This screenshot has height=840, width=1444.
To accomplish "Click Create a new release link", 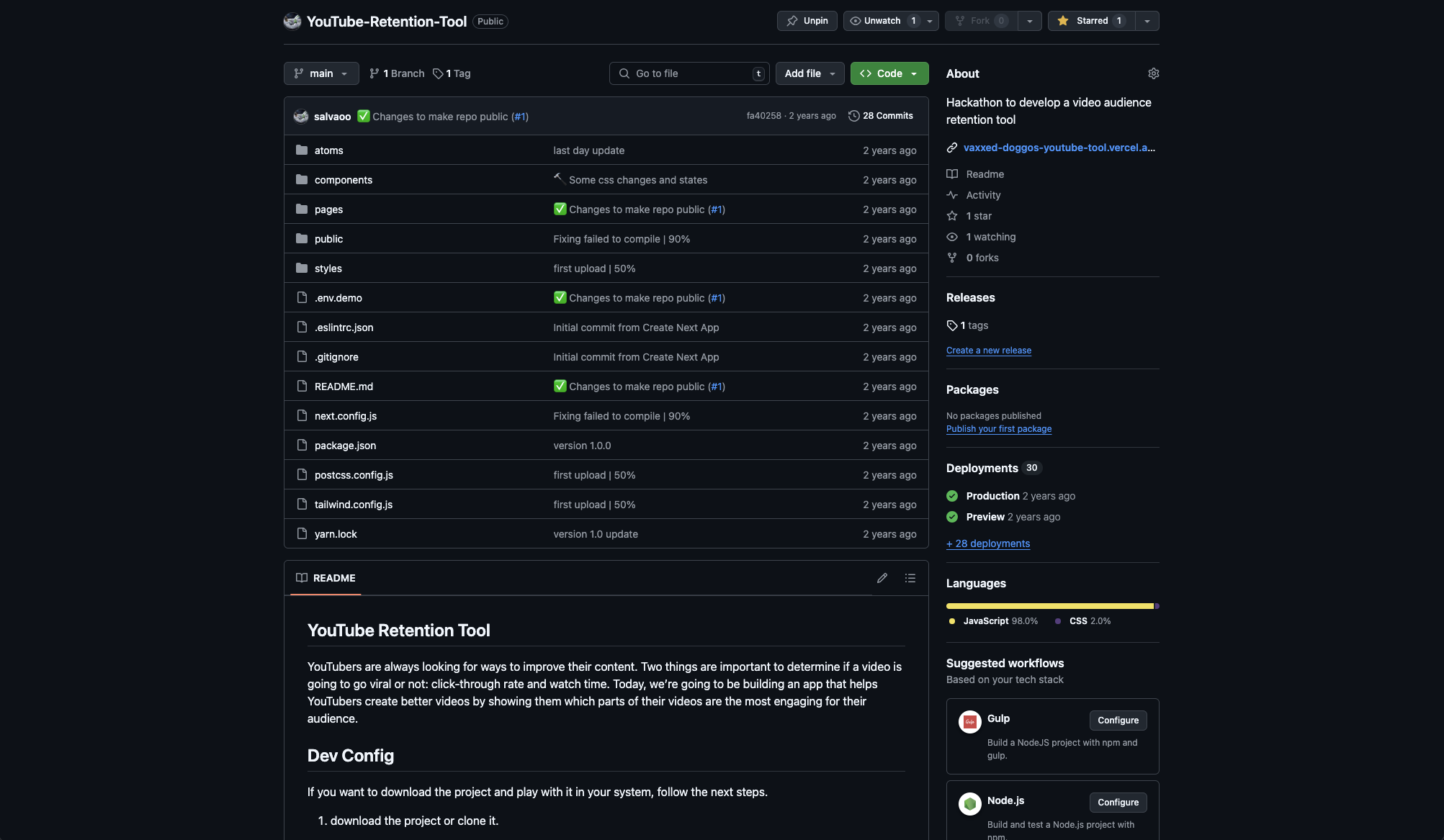I will pyautogui.click(x=988, y=350).
